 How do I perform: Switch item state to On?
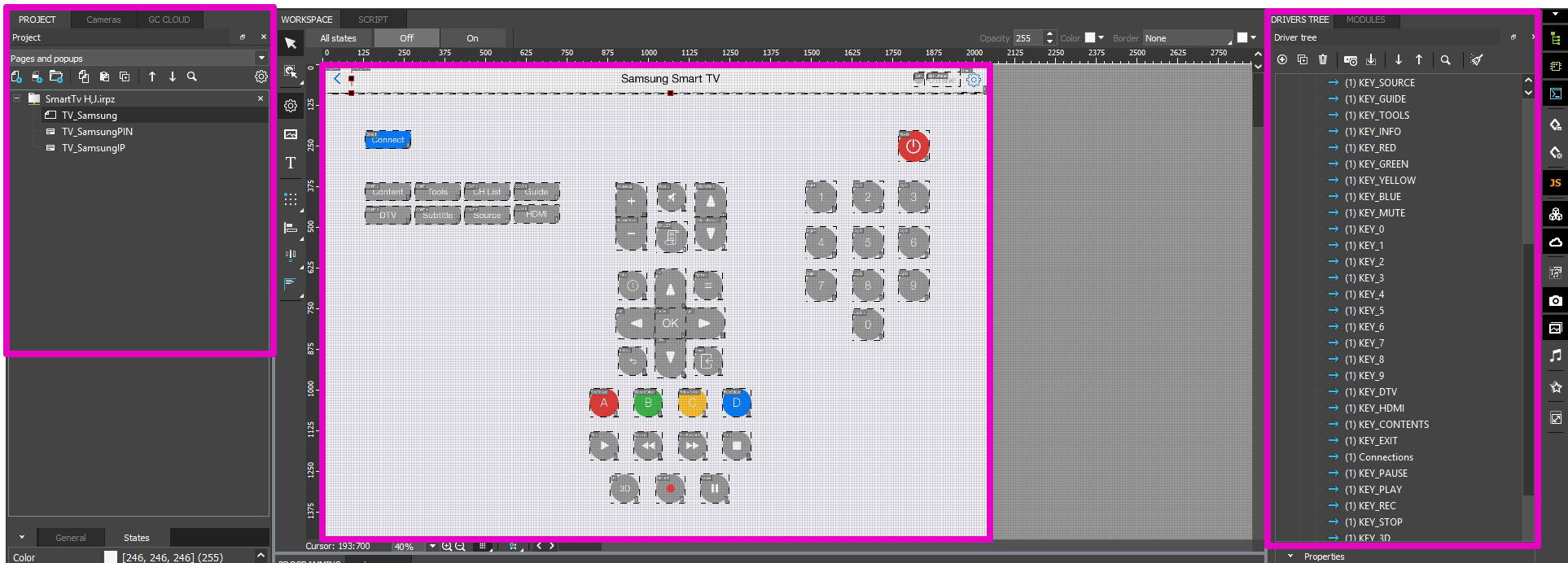[472, 38]
